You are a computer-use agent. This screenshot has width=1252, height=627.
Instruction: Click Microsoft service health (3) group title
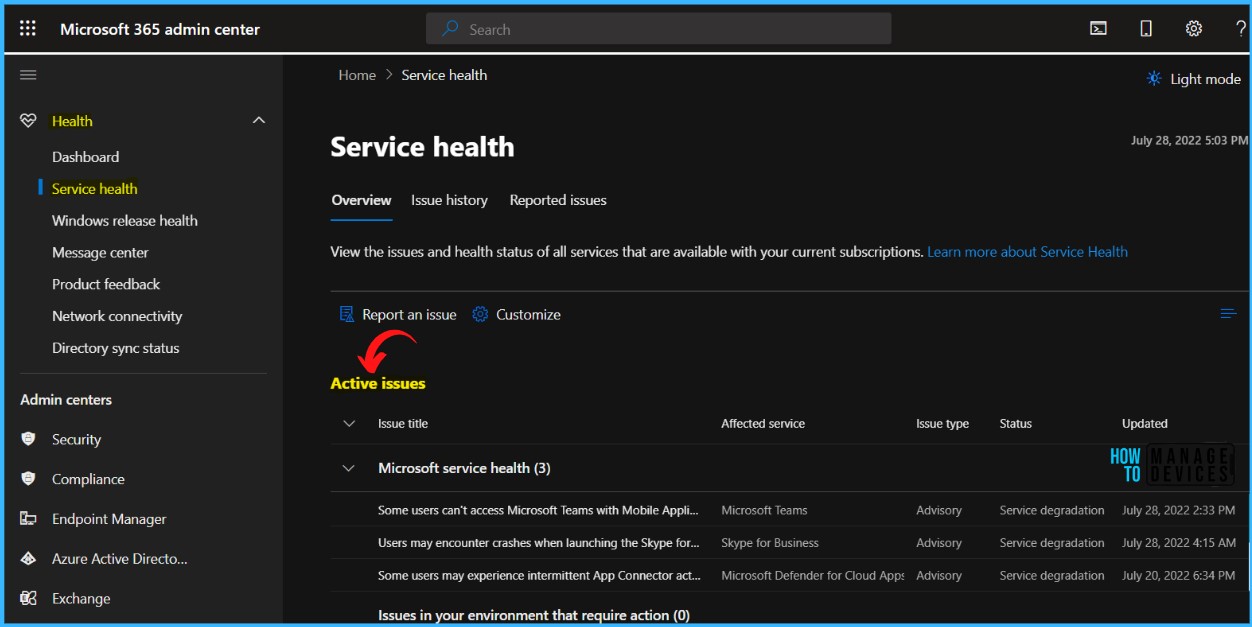(x=464, y=468)
